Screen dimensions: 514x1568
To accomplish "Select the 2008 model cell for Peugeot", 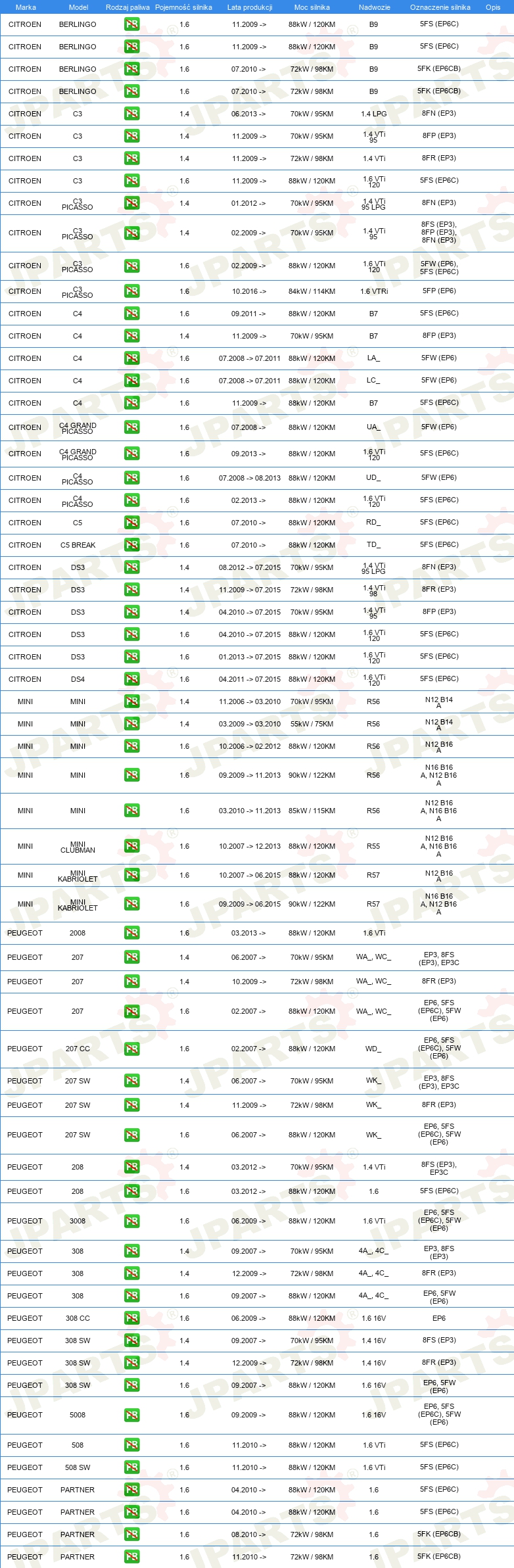I will pos(78,933).
